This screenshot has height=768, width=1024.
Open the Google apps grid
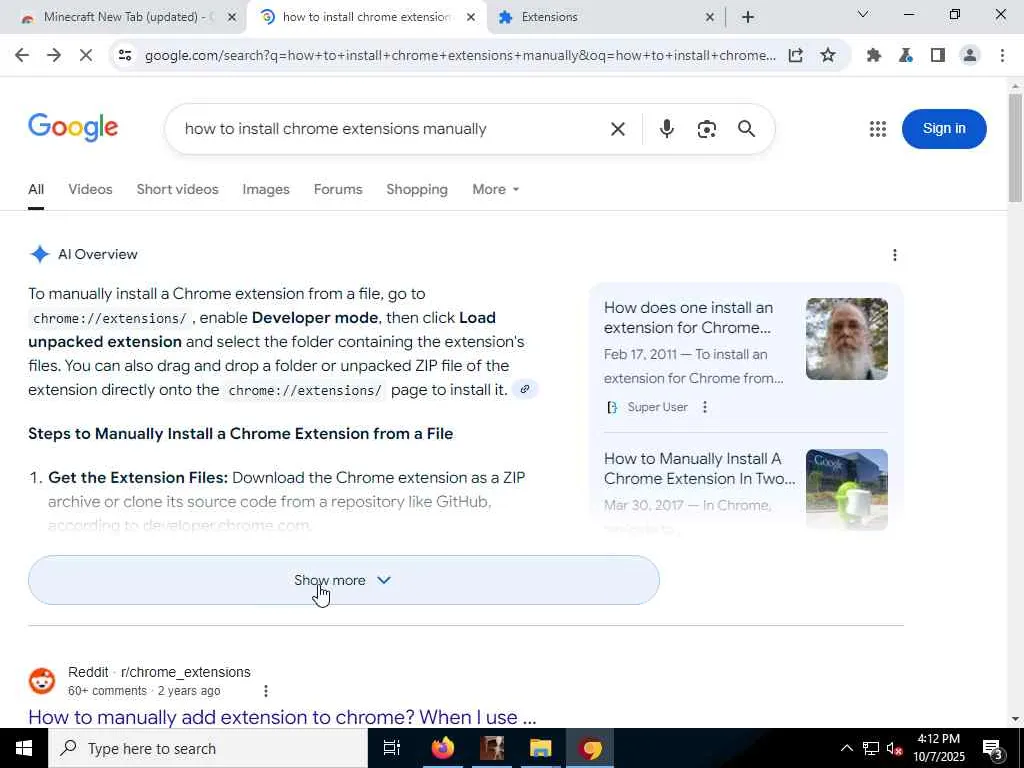pos(878,129)
